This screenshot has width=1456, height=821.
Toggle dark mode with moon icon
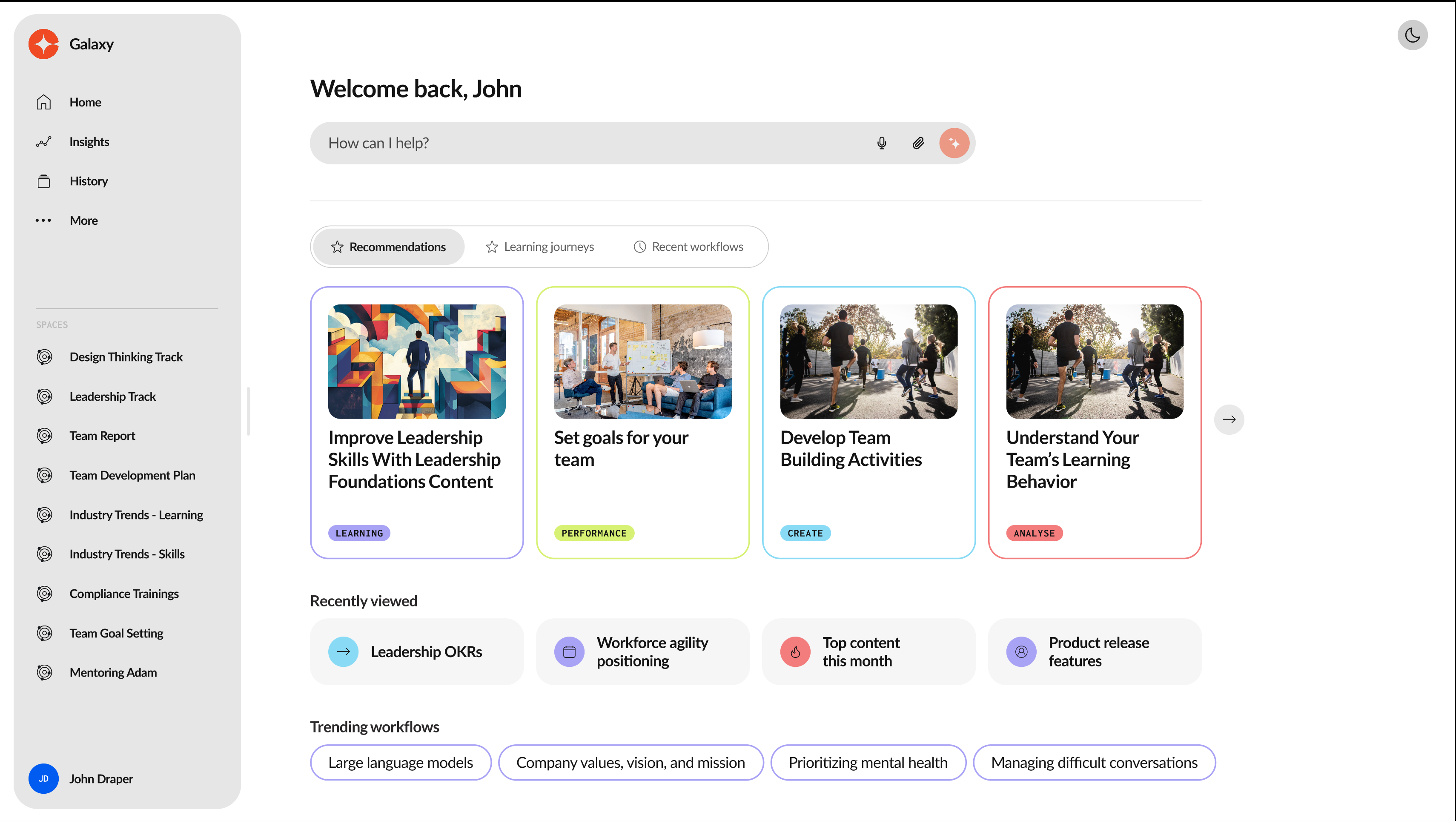coord(1412,35)
